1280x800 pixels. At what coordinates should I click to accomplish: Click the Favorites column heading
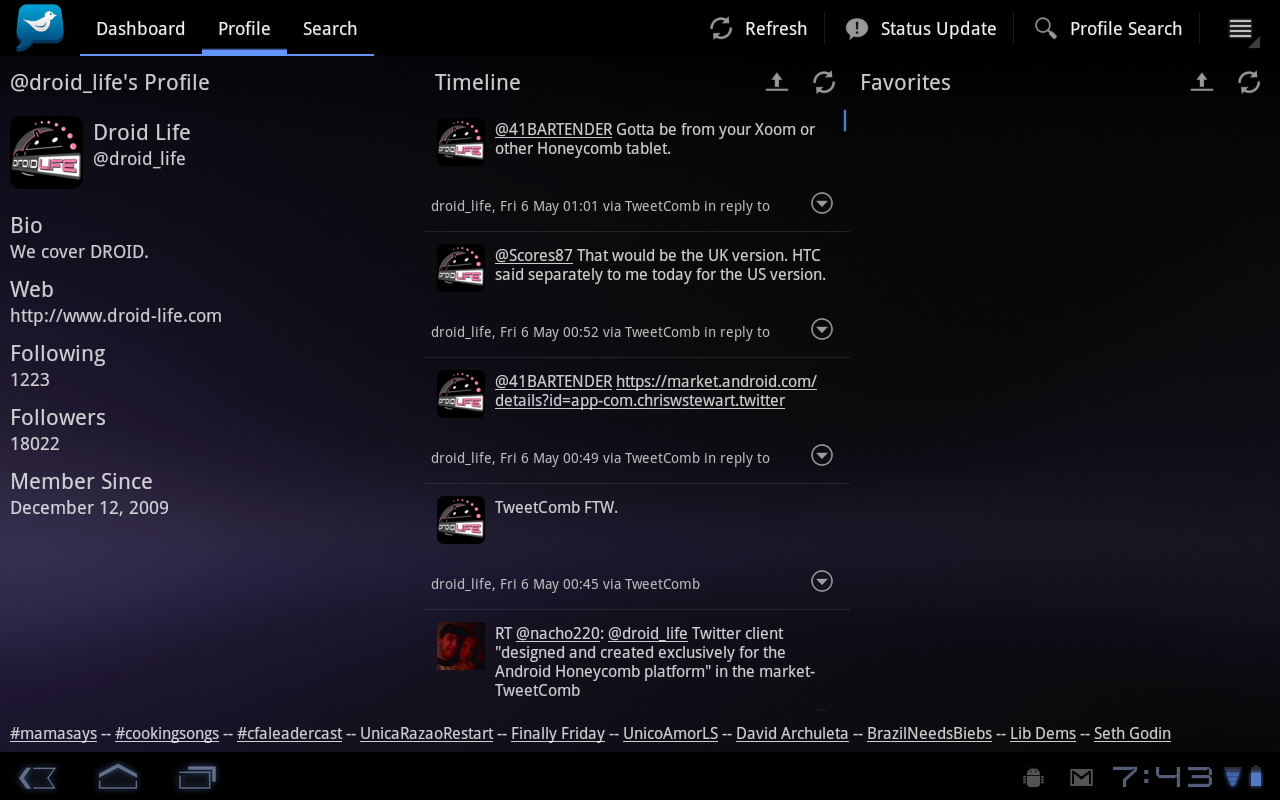[x=905, y=83]
